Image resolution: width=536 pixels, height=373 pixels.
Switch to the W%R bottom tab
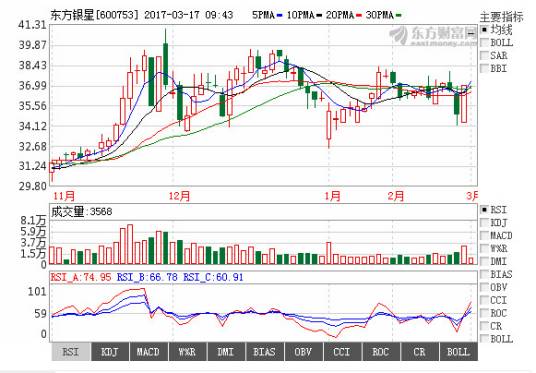pyautogui.click(x=187, y=352)
